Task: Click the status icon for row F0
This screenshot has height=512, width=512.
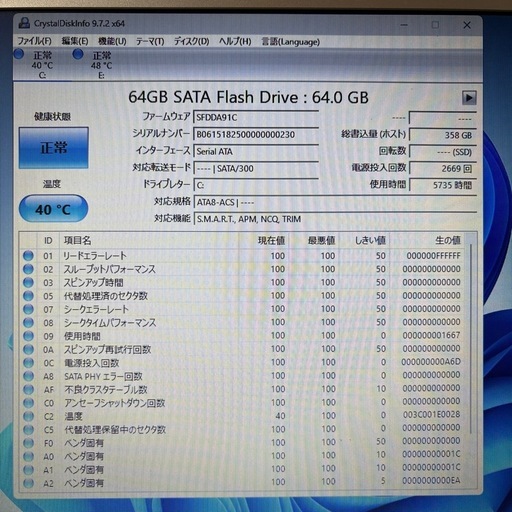Action: pos(28,443)
